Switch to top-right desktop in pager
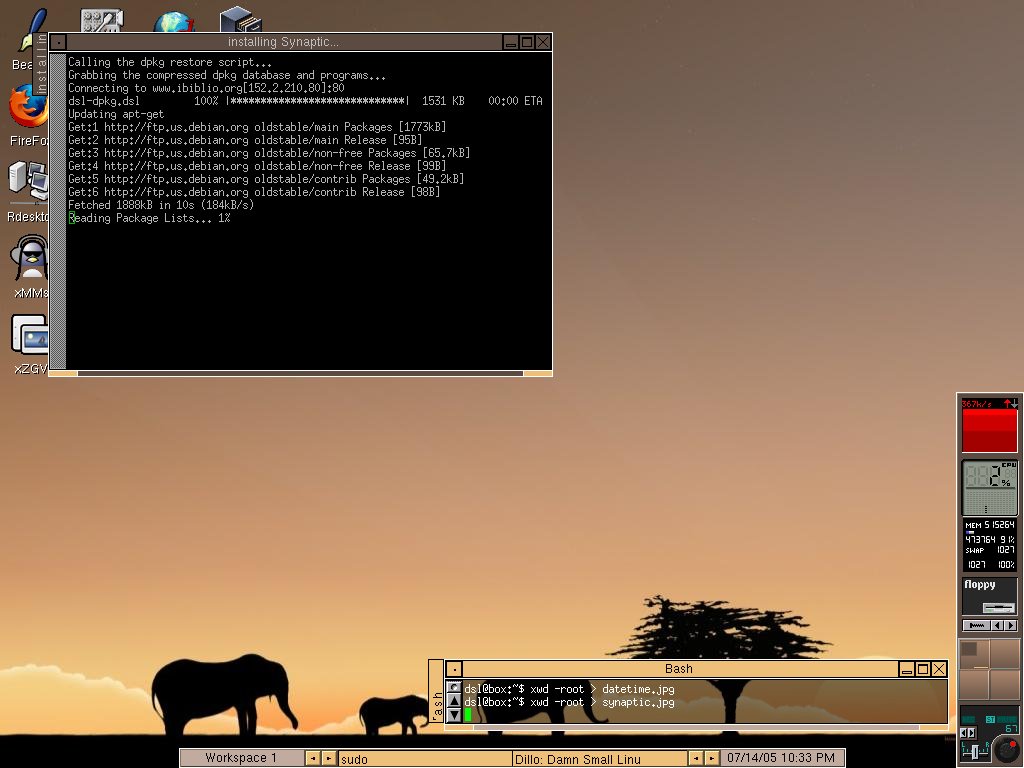1024x768 pixels. tap(1004, 654)
